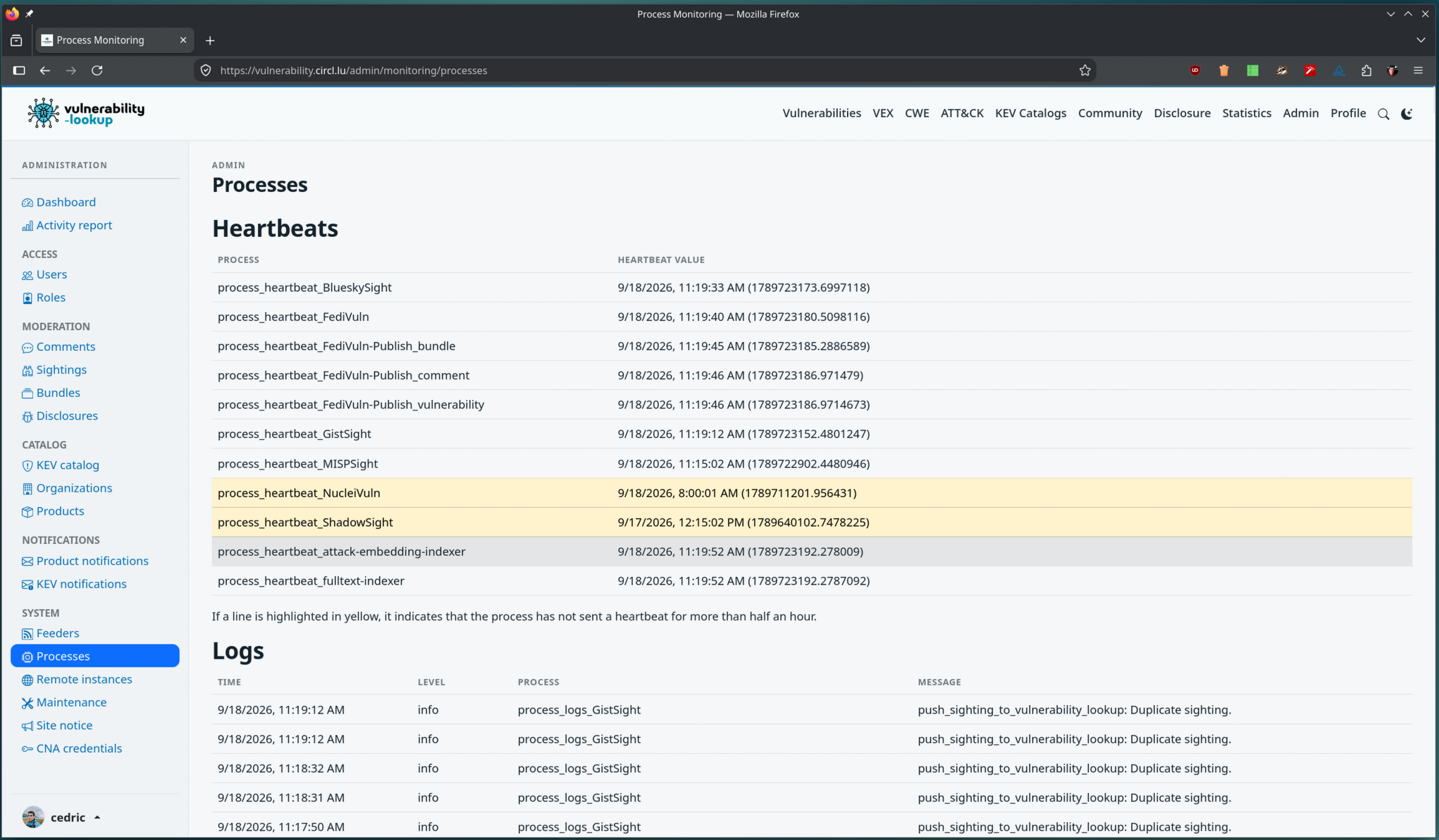Click the Maintenance tools icon
1439x840 pixels.
click(27, 703)
